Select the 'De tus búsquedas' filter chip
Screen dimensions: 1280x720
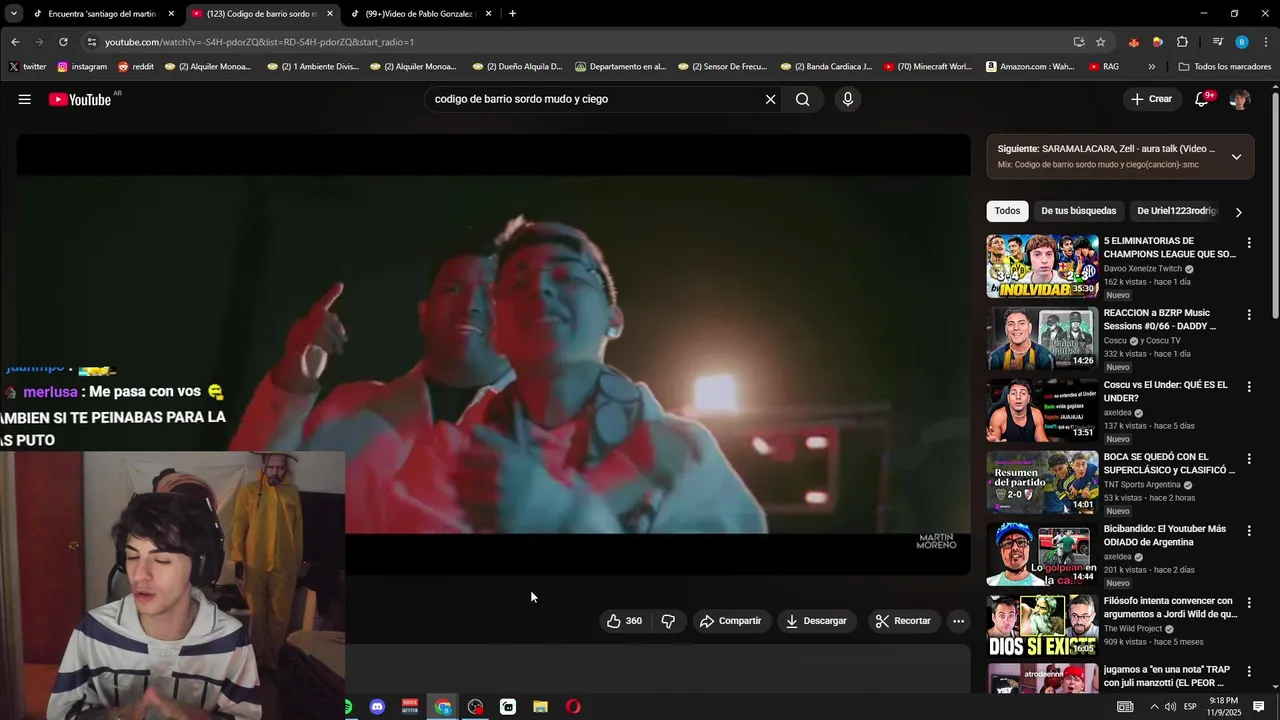click(x=1079, y=211)
